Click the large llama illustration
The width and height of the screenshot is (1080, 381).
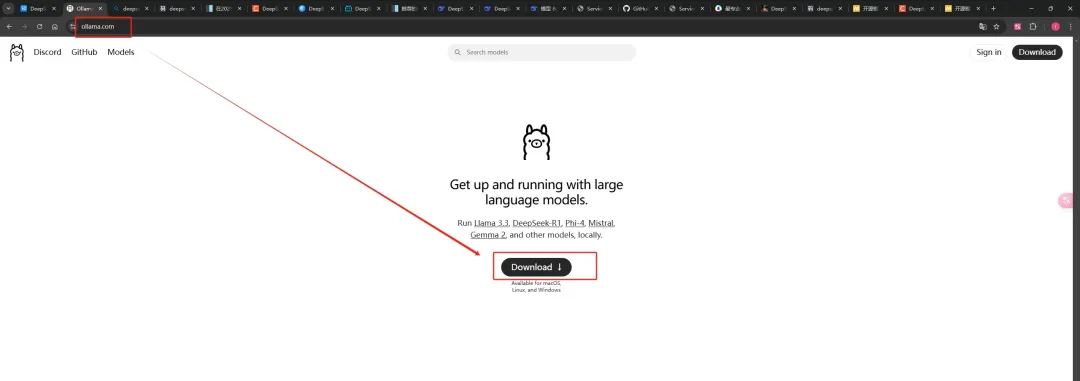pyautogui.click(x=537, y=143)
